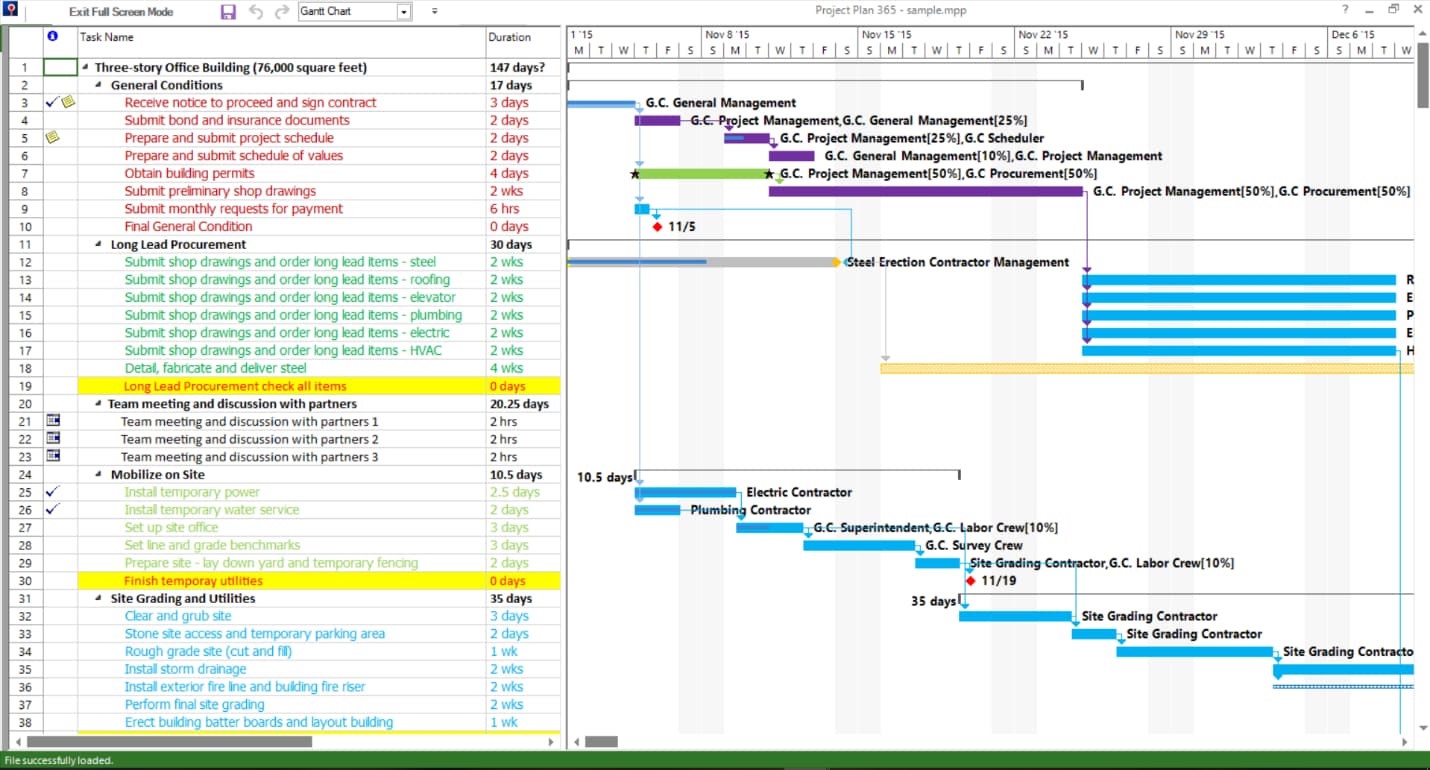Viewport: 1430px width, 770px height.
Task: Click the red 11/5 milestone diamond
Action: [x=657, y=227]
